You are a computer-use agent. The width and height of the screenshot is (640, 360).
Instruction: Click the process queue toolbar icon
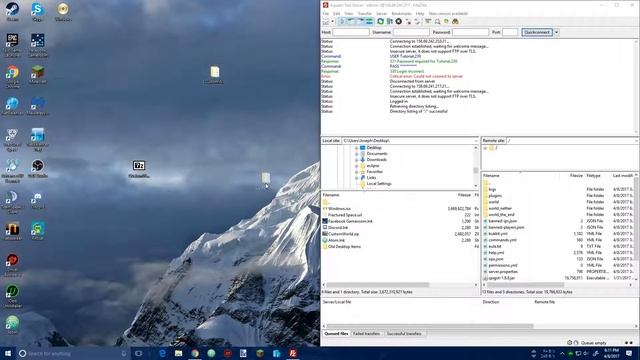click(389, 21)
